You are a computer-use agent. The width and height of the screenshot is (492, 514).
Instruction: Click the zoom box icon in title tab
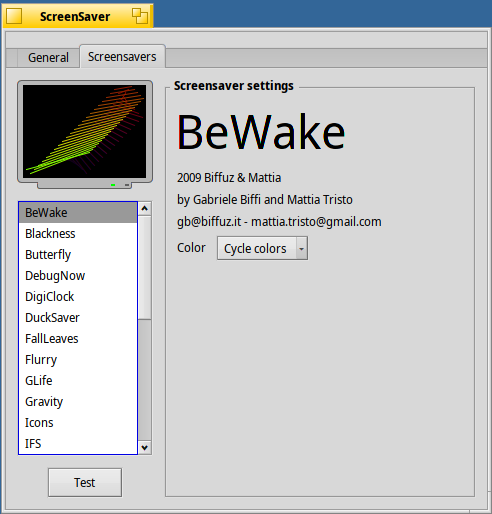coord(140,16)
